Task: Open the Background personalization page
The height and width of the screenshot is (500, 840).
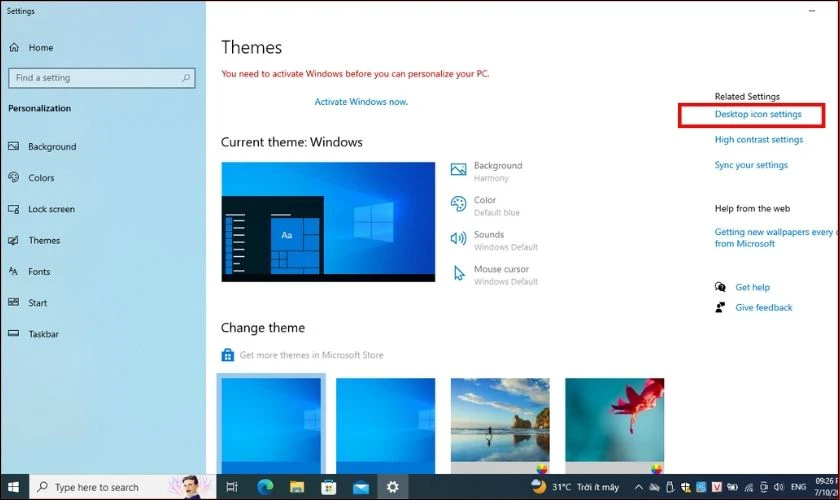Action: pyautogui.click(x=43, y=146)
